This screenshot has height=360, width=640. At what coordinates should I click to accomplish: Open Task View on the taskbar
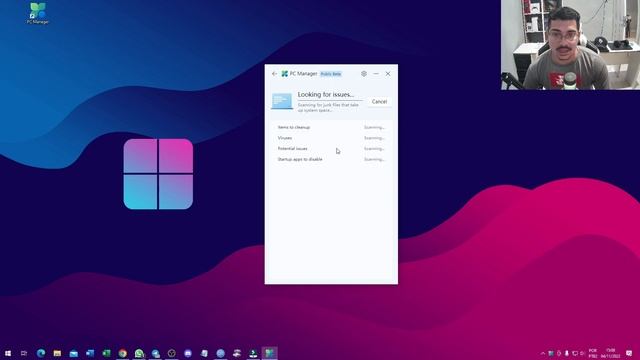[x=24, y=353]
